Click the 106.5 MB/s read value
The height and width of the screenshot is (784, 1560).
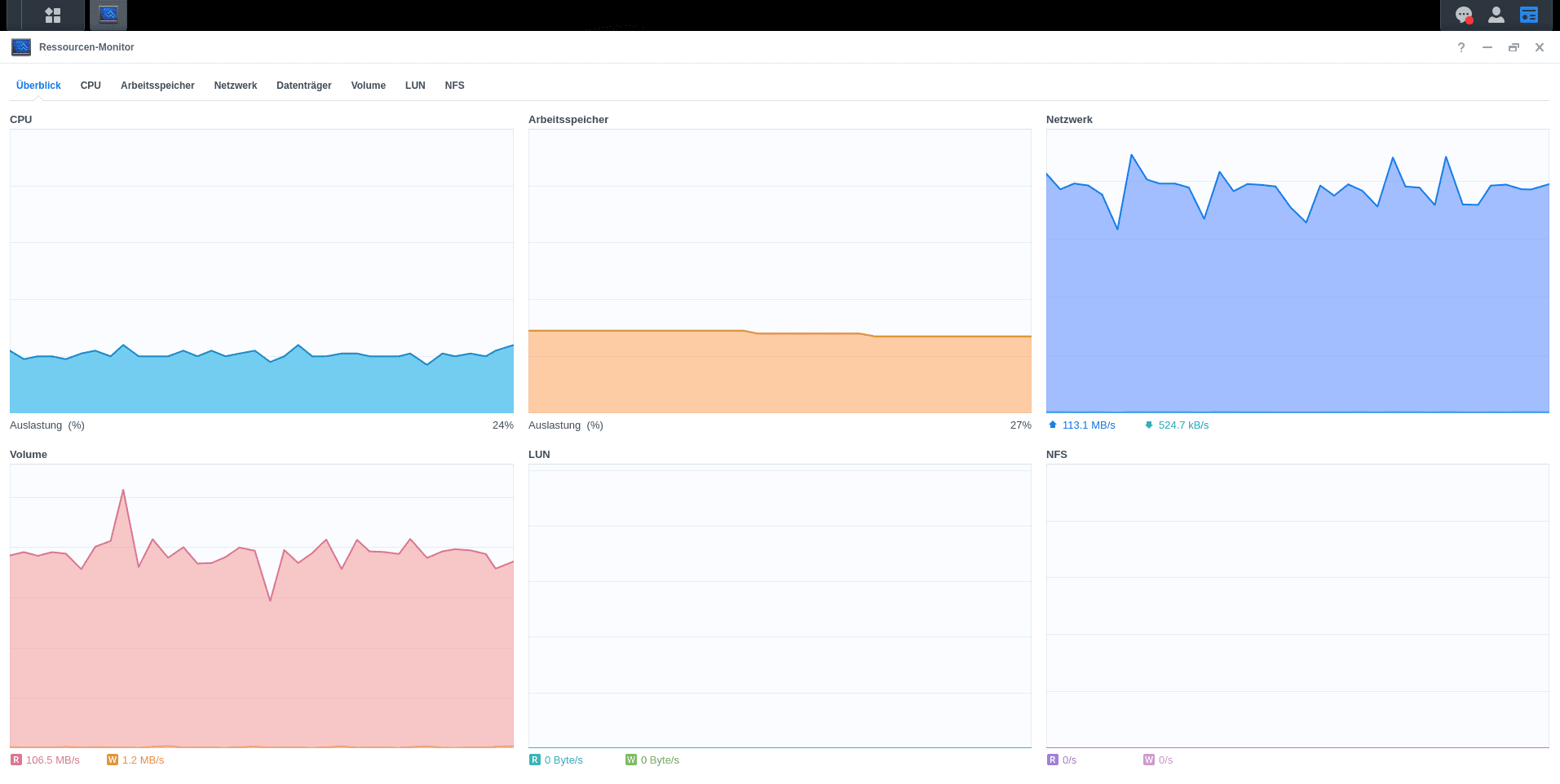click(53, 760)
